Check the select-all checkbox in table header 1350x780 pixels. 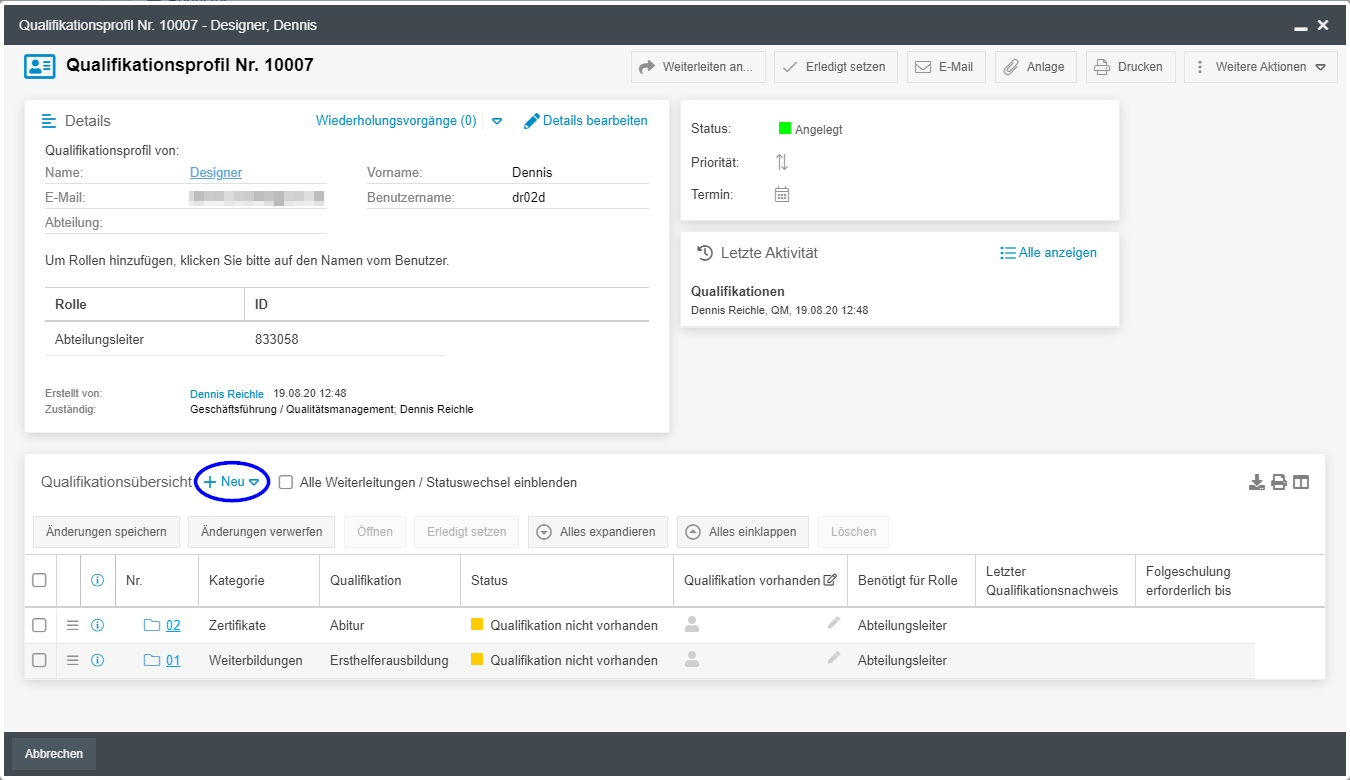tap(39, 580)
